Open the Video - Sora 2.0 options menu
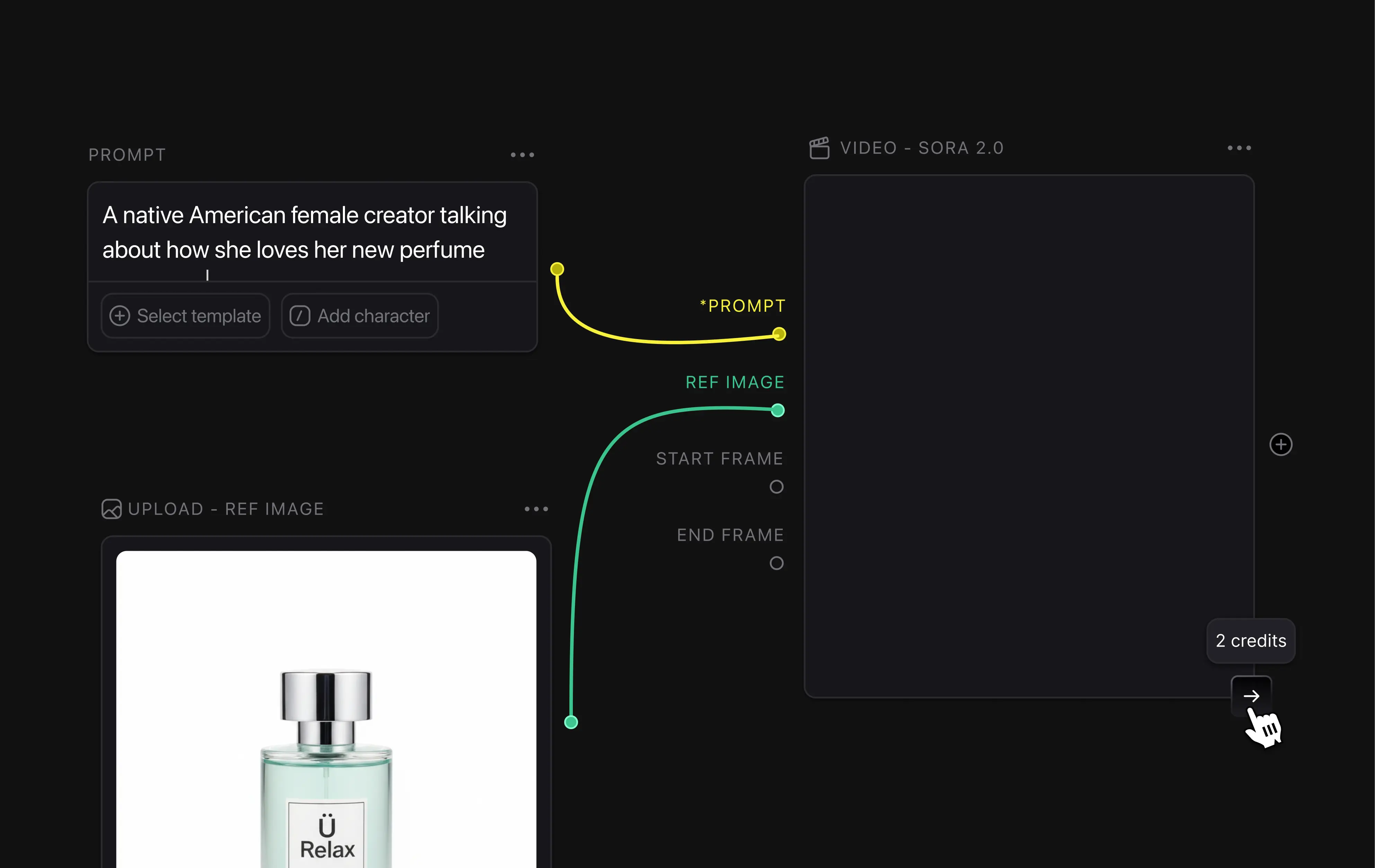 coord(1239,148)
